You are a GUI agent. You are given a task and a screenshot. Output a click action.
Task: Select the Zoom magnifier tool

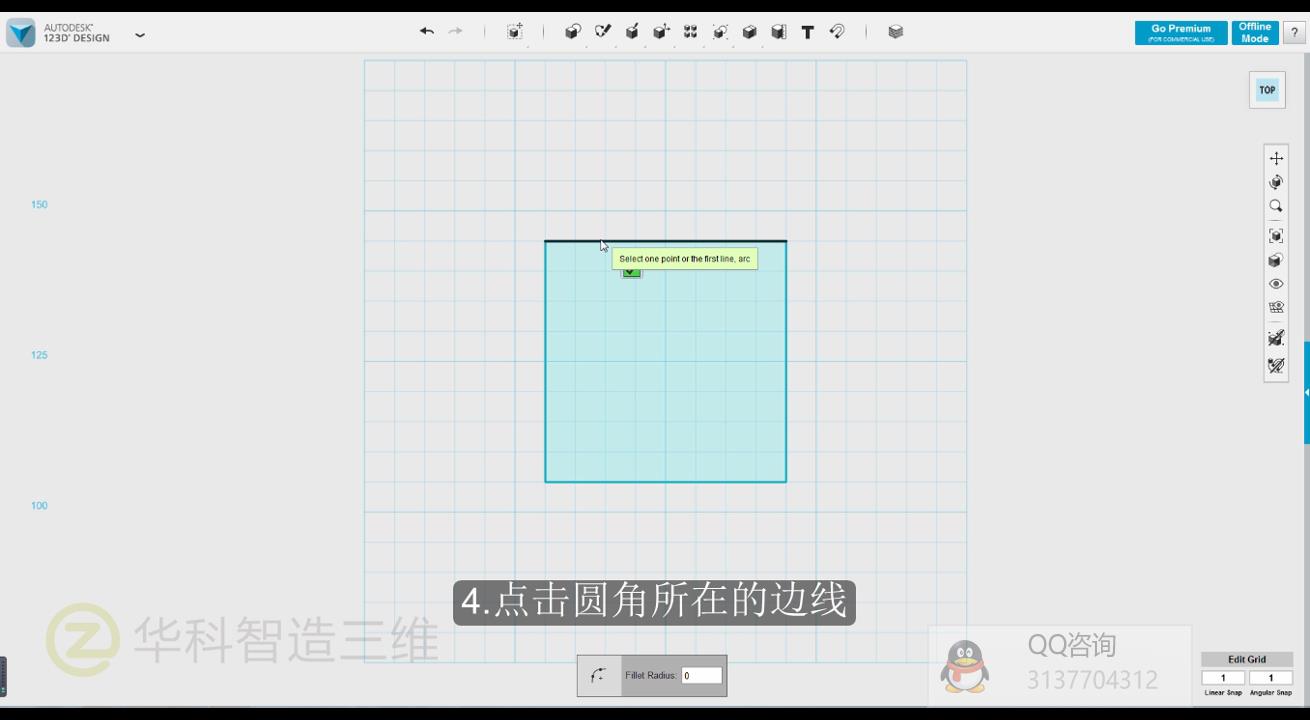(1276, 206)
